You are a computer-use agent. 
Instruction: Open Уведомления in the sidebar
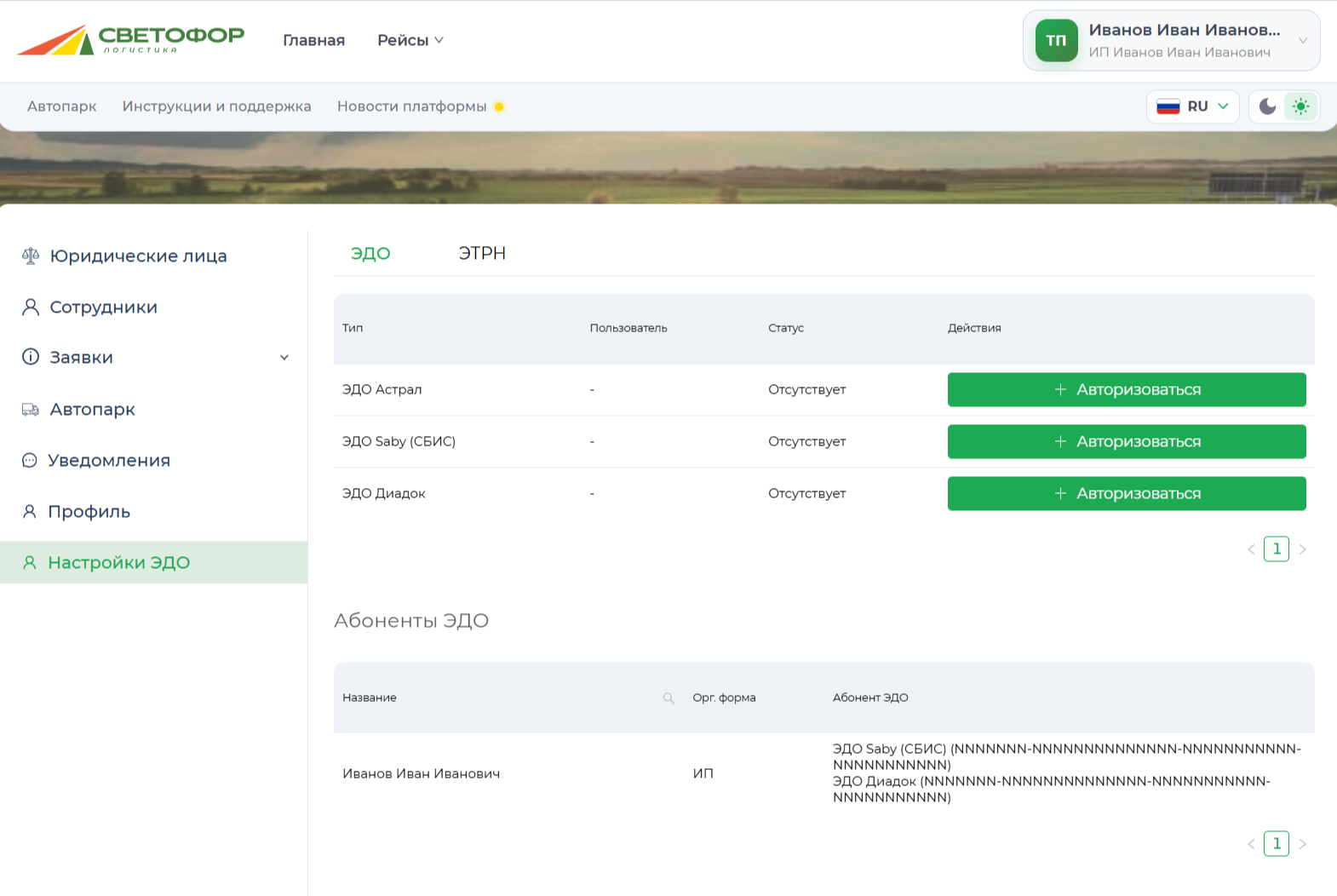point(153,461)
